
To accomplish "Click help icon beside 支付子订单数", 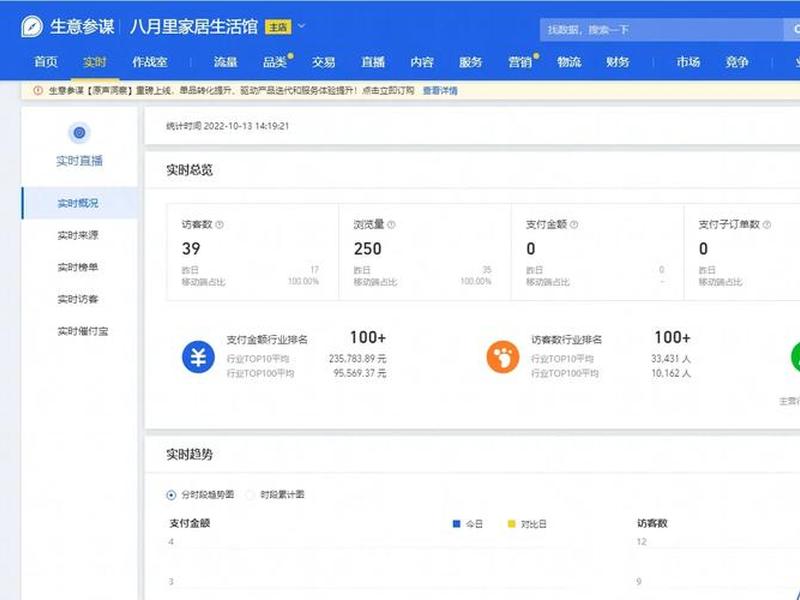I will [x=767, y=224].
